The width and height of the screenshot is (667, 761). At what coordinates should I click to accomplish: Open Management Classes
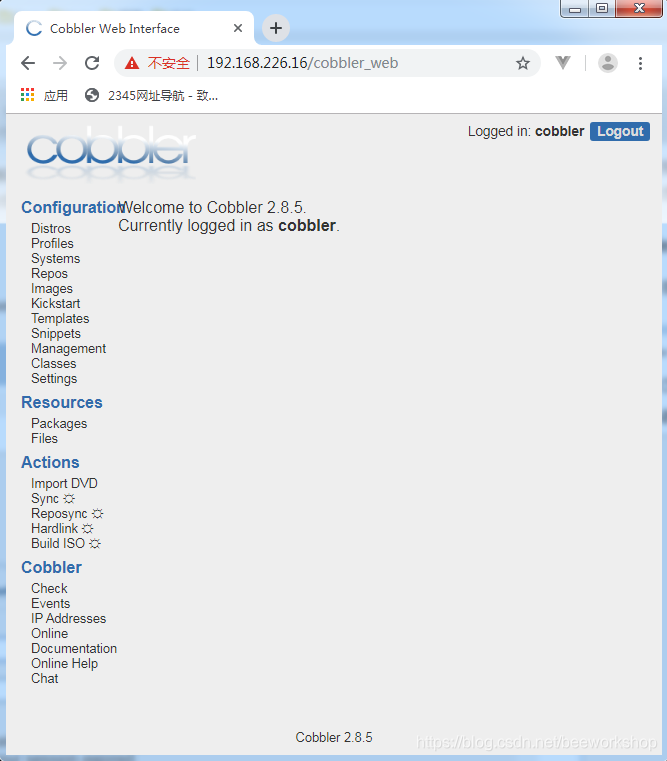tap(68, 356)
